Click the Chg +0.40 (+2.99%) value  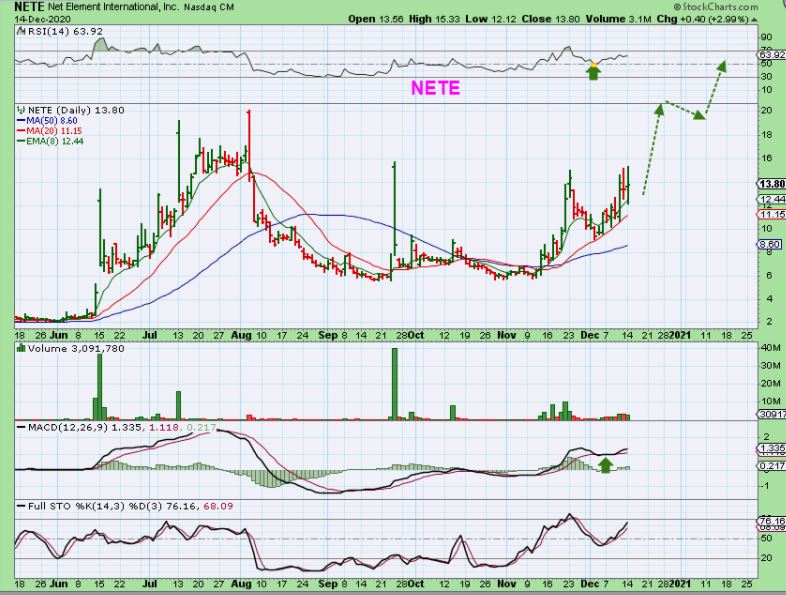pyautogui.click(x=703, y=19)
